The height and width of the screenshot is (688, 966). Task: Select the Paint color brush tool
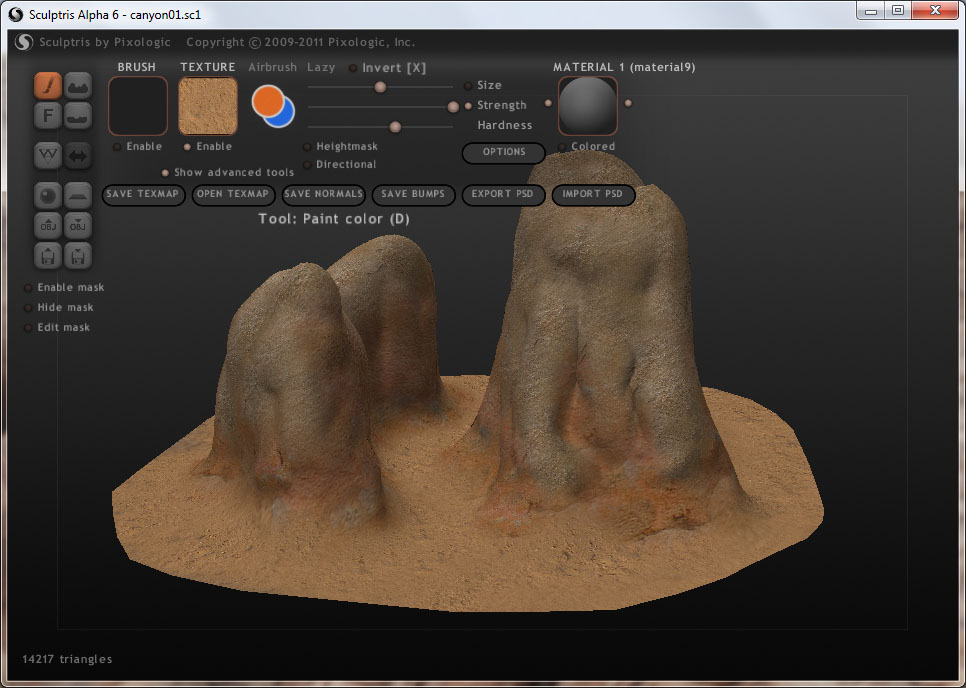(x=49, y=86)
